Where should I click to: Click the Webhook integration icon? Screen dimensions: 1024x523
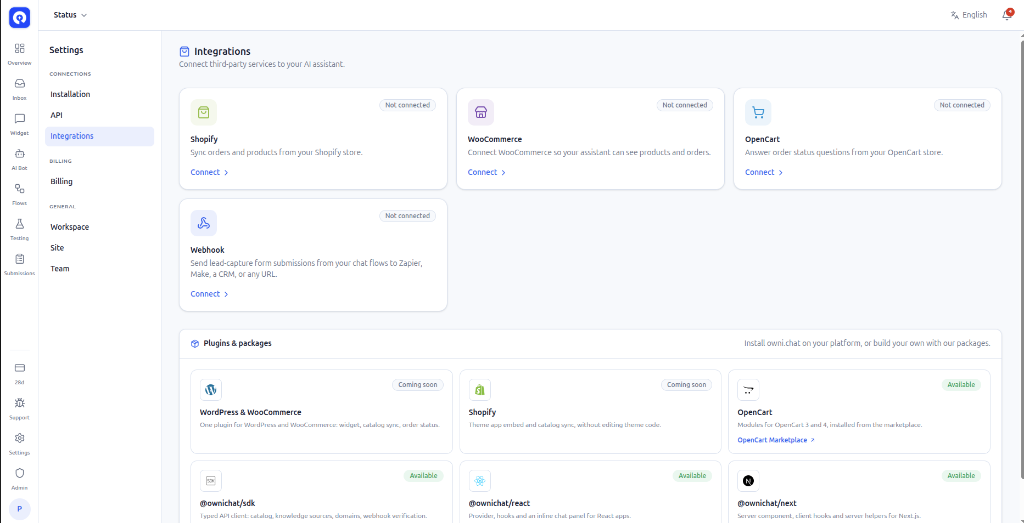[204, 223]
